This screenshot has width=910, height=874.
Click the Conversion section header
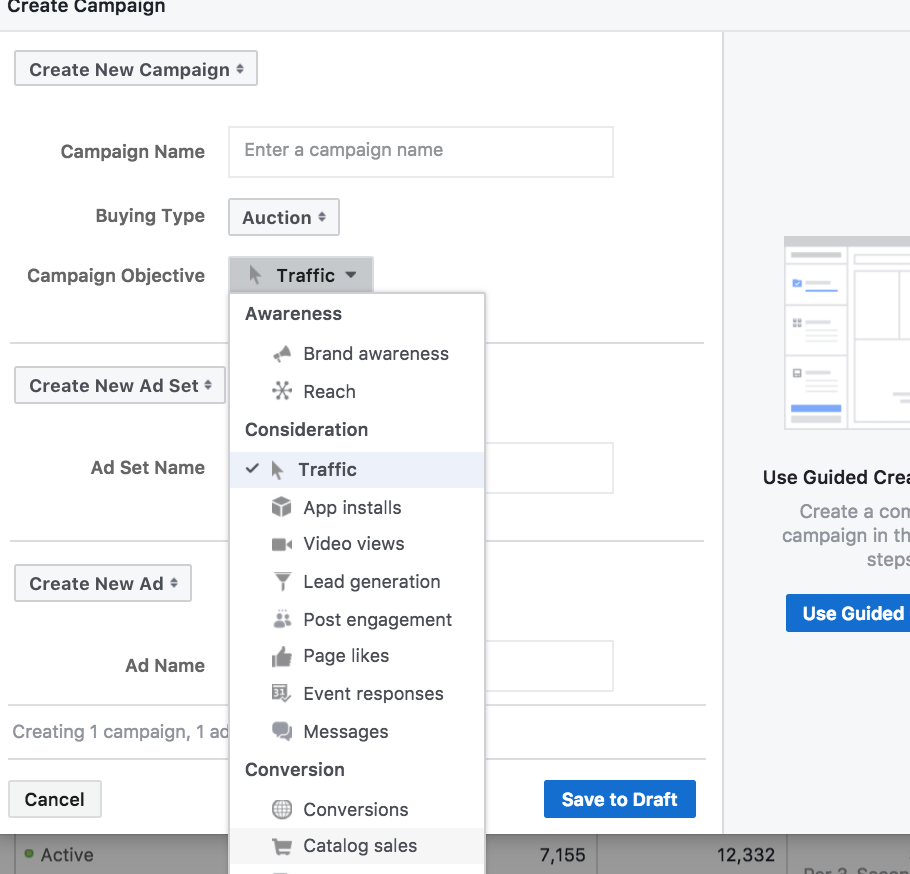click(x=295, y=770)
